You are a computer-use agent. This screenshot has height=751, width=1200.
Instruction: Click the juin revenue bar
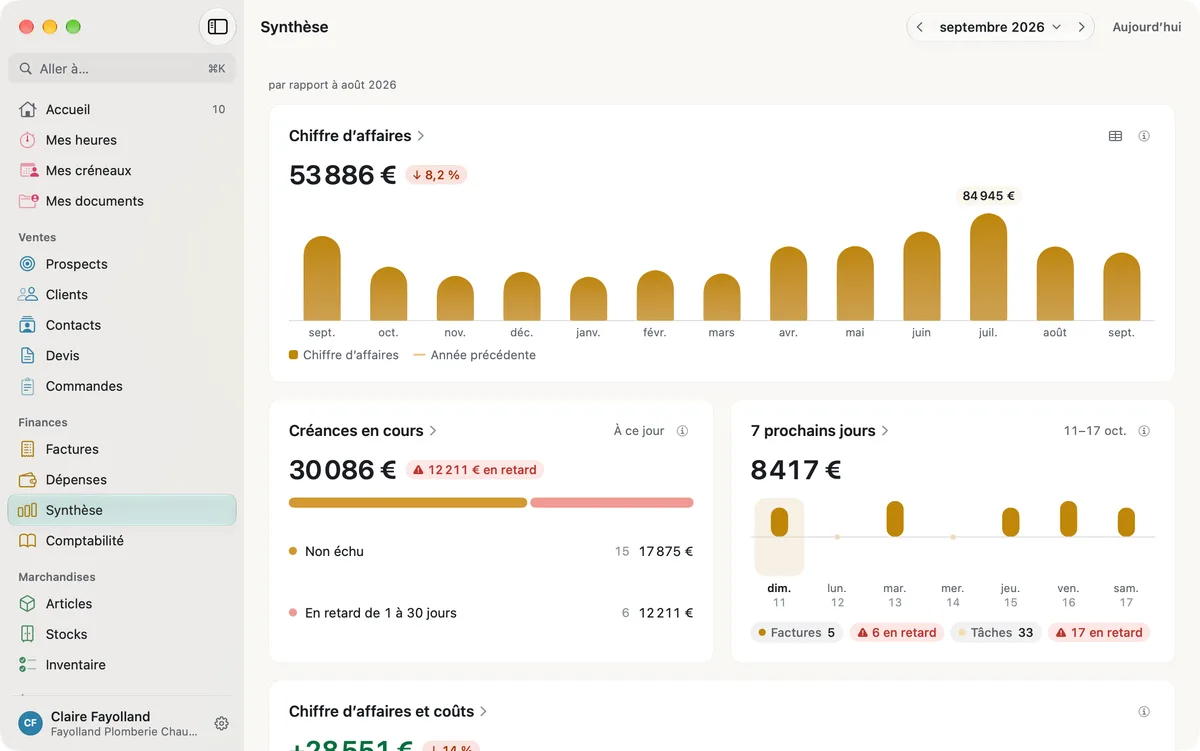pos(922,276)
